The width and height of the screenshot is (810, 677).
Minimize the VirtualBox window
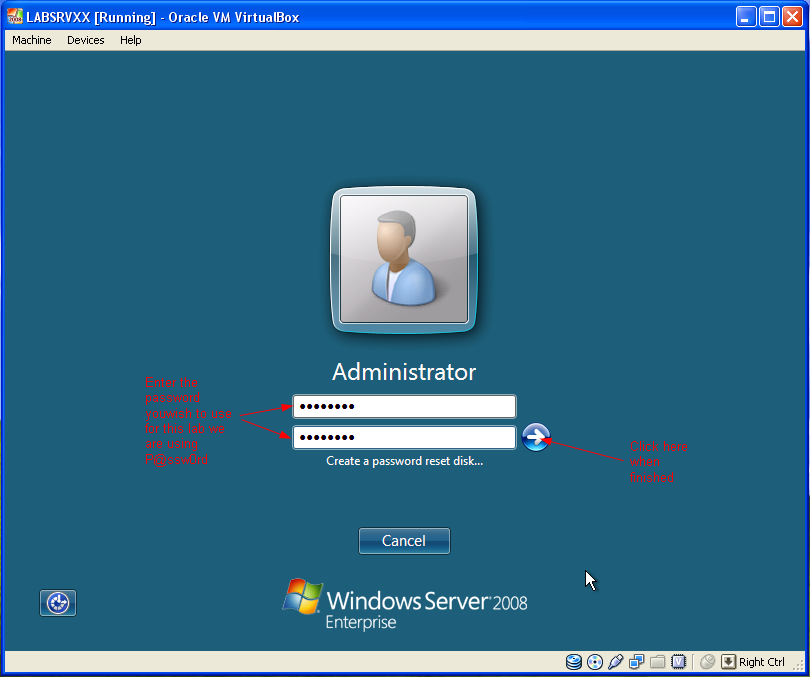coord(746,17)
